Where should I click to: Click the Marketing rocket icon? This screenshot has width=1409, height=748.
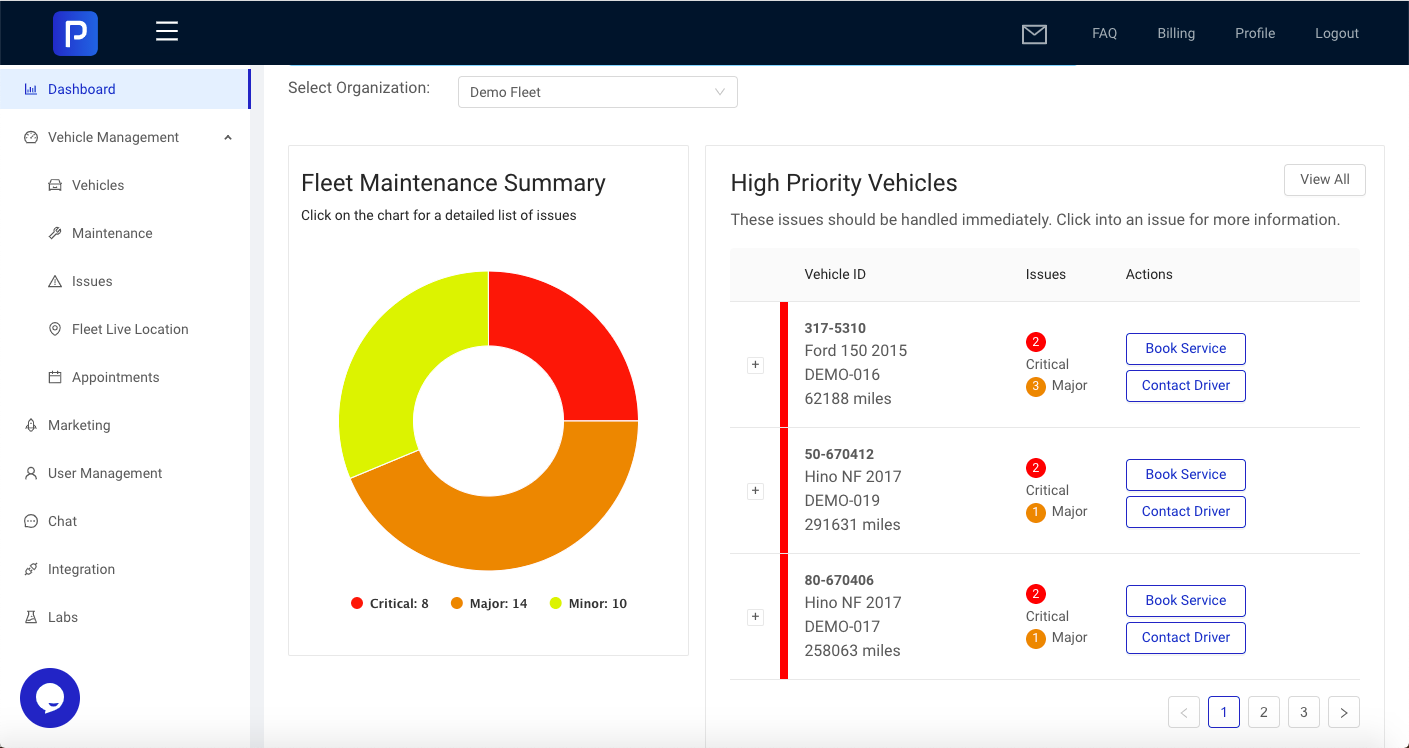pyautogui.click(x=31, y=425)
